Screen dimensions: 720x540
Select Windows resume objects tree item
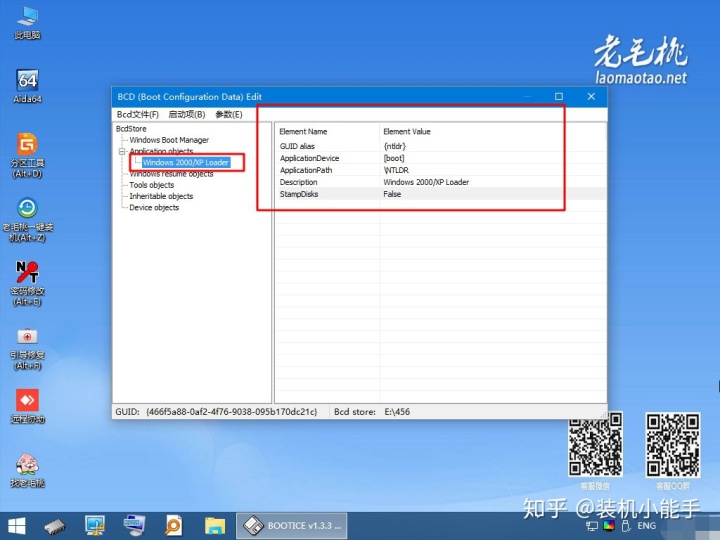(171, 174)
